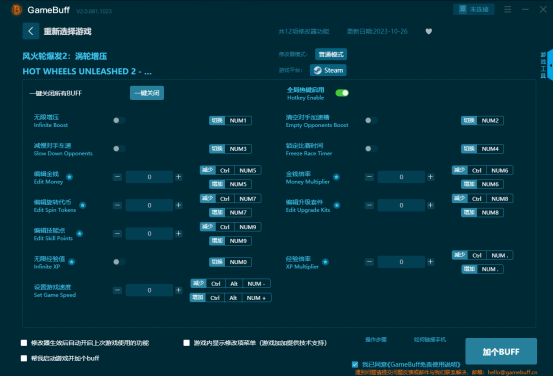Image resolution: width=553 pixels, height=376 pixels.
Task: Turn on Infinite XP toggle
Action: (119, 262)
